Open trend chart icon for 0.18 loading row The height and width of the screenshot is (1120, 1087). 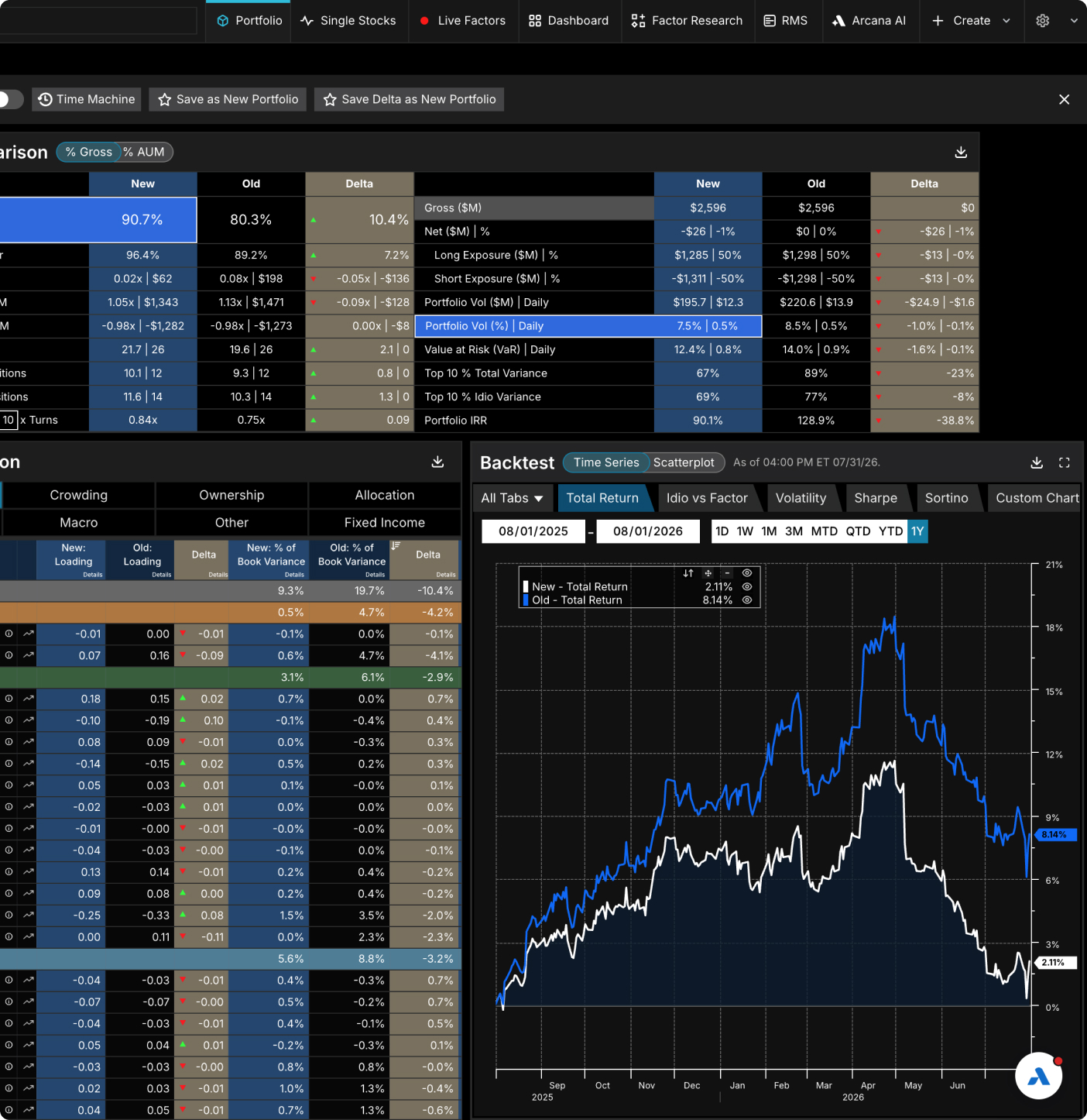(x=29, y=699)
